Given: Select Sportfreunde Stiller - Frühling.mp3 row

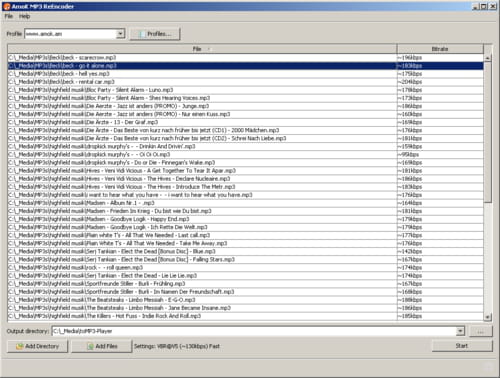Looking at the screenshot, I should point(245,284).
